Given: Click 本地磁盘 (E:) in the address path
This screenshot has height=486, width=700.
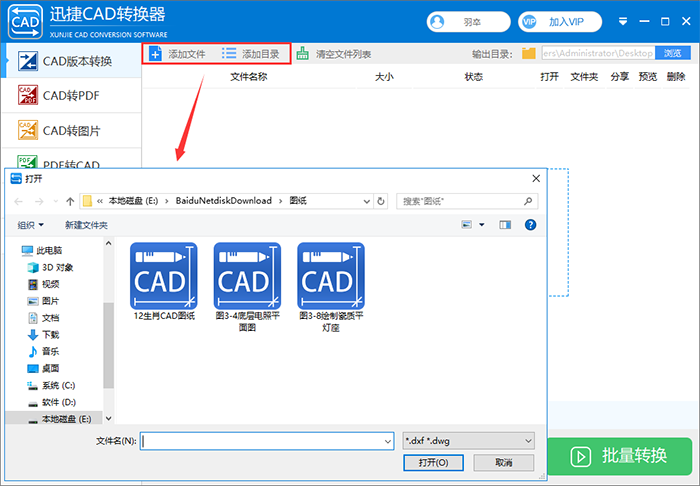Looking at the screenshot, I should point(133,201).
